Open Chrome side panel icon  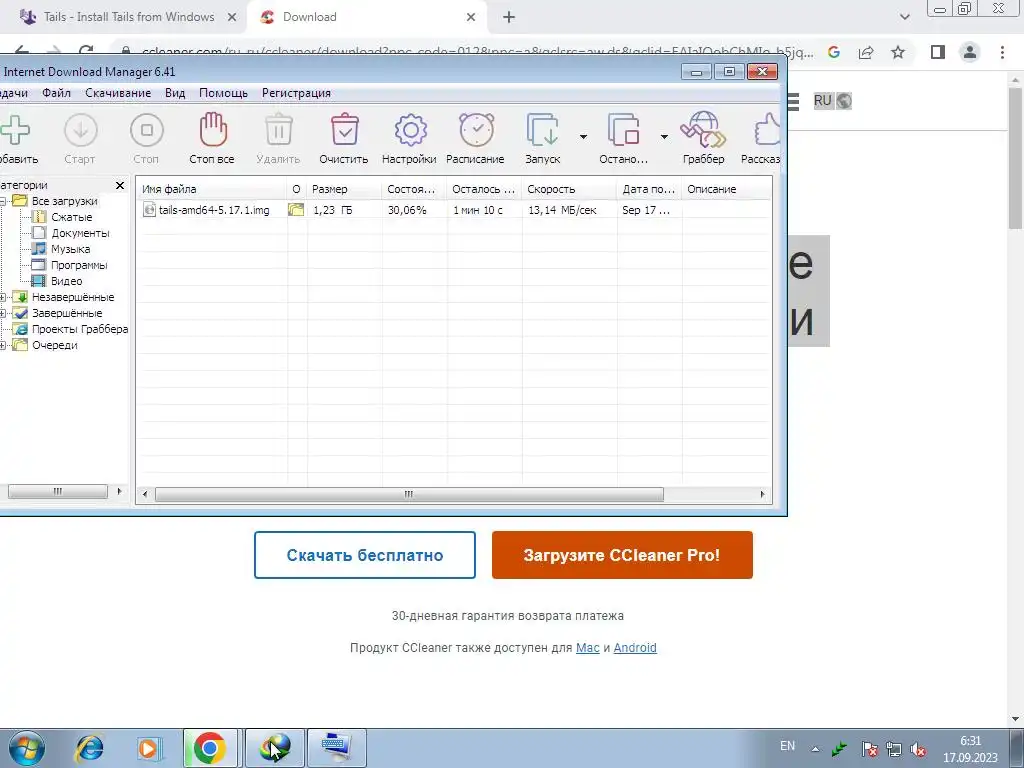pos(938,52)
